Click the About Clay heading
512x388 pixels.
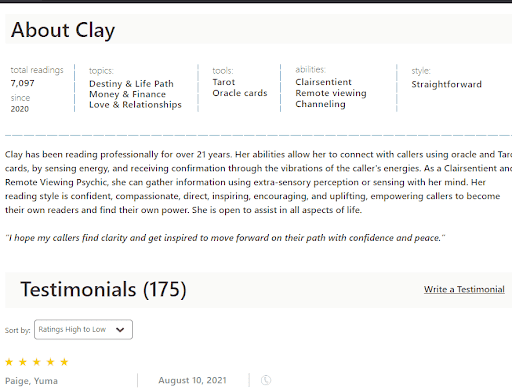(x=63, y=30)
